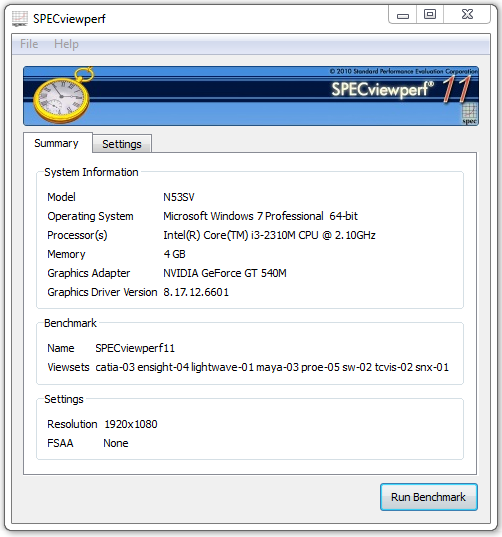Close the SPECviewperf window
Viewport: 502px width, 537px height.
467,15
